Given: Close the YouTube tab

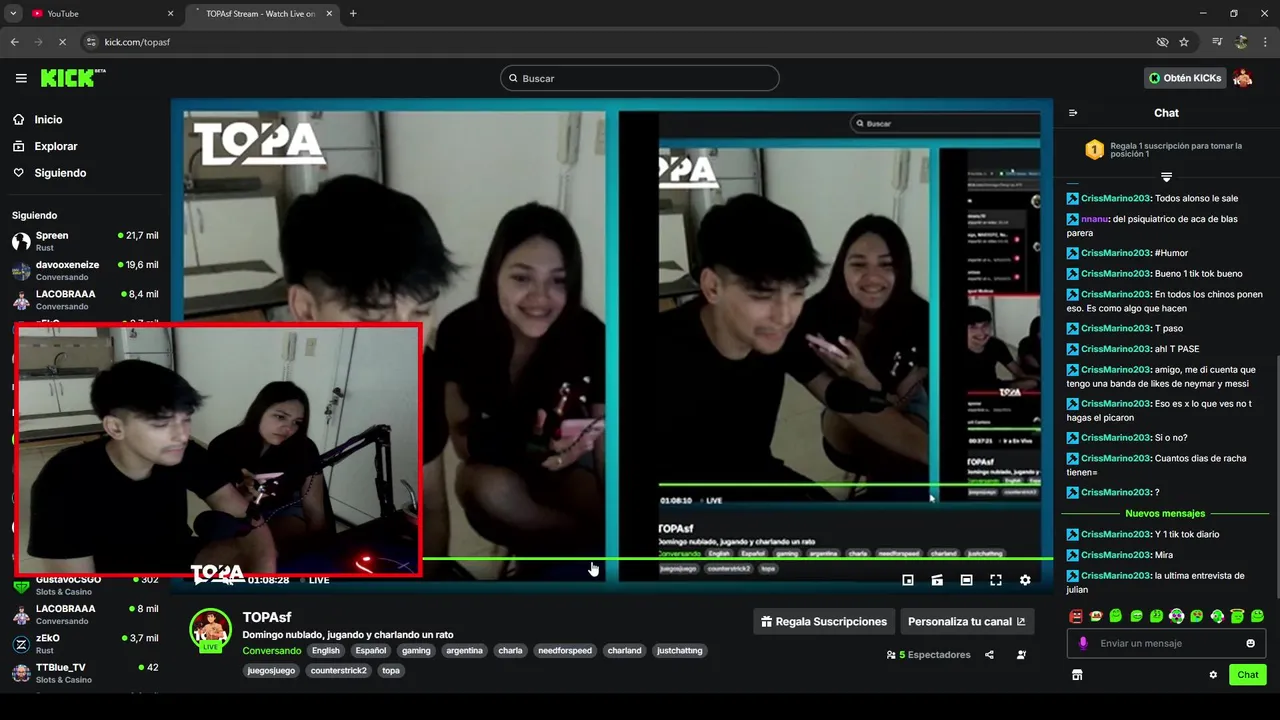Looking at the screenshot, I should [x=170, y=13].
